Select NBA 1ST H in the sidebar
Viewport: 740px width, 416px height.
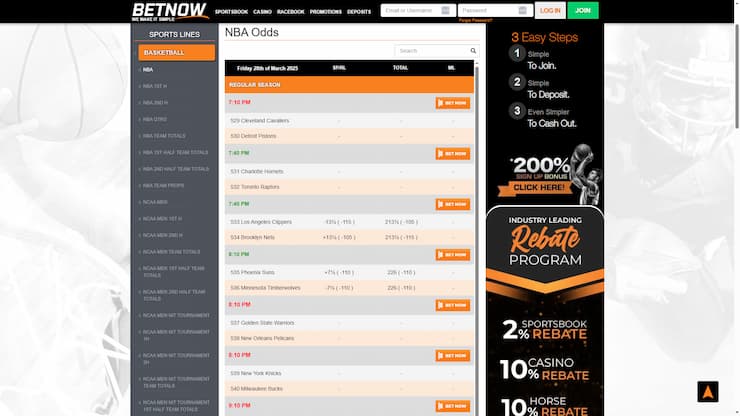[x=154, y=86]
